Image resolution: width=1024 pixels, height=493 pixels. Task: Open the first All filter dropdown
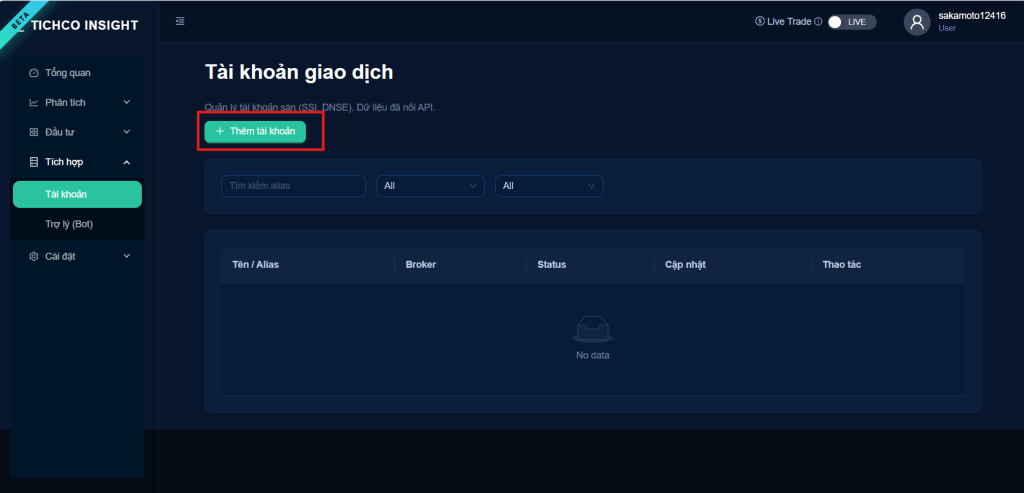[x=430, y=186]
